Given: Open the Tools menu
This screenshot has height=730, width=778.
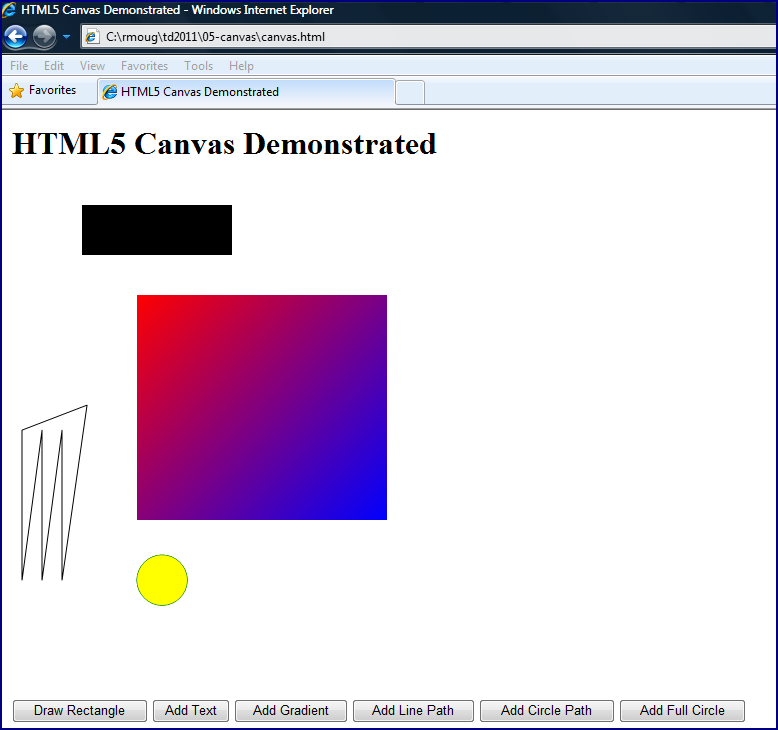Looking at the screenshot, I should tap(198, 66).
